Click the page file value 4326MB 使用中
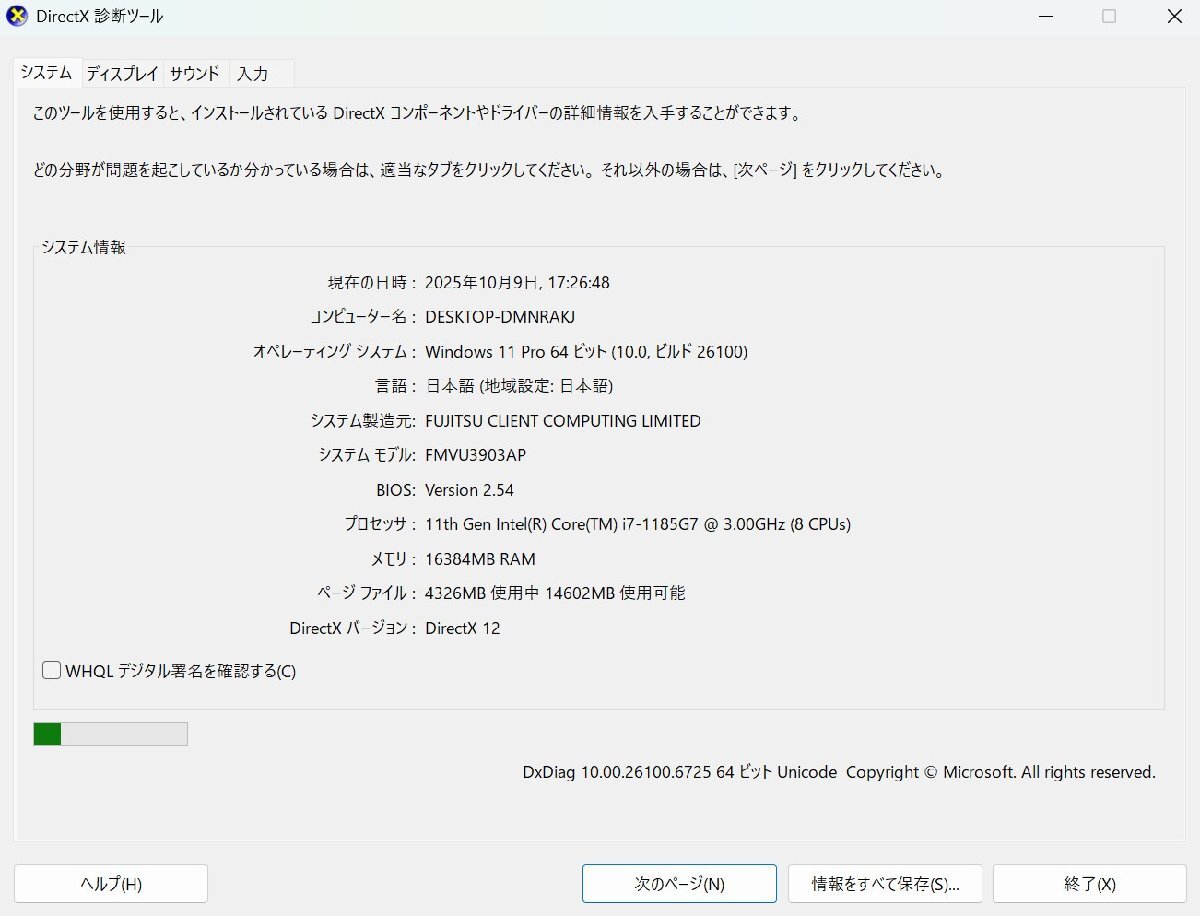Image resolution: width=1200 pixels, height=916 pixels. pyautogui.click(x=483, y=593)
